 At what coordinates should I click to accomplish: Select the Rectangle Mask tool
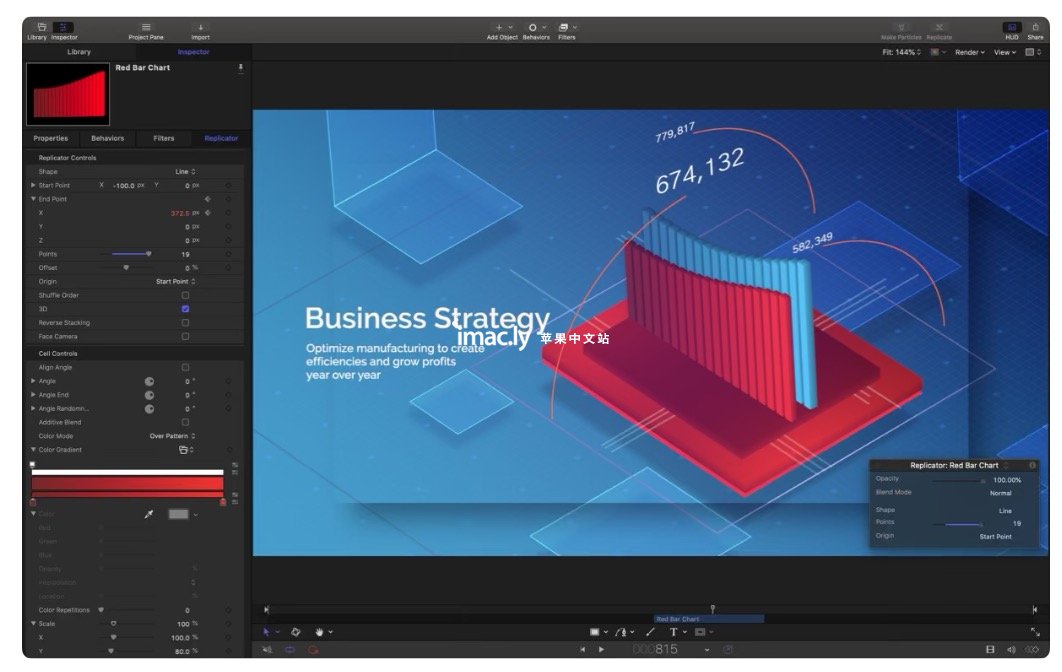point(700,631)
